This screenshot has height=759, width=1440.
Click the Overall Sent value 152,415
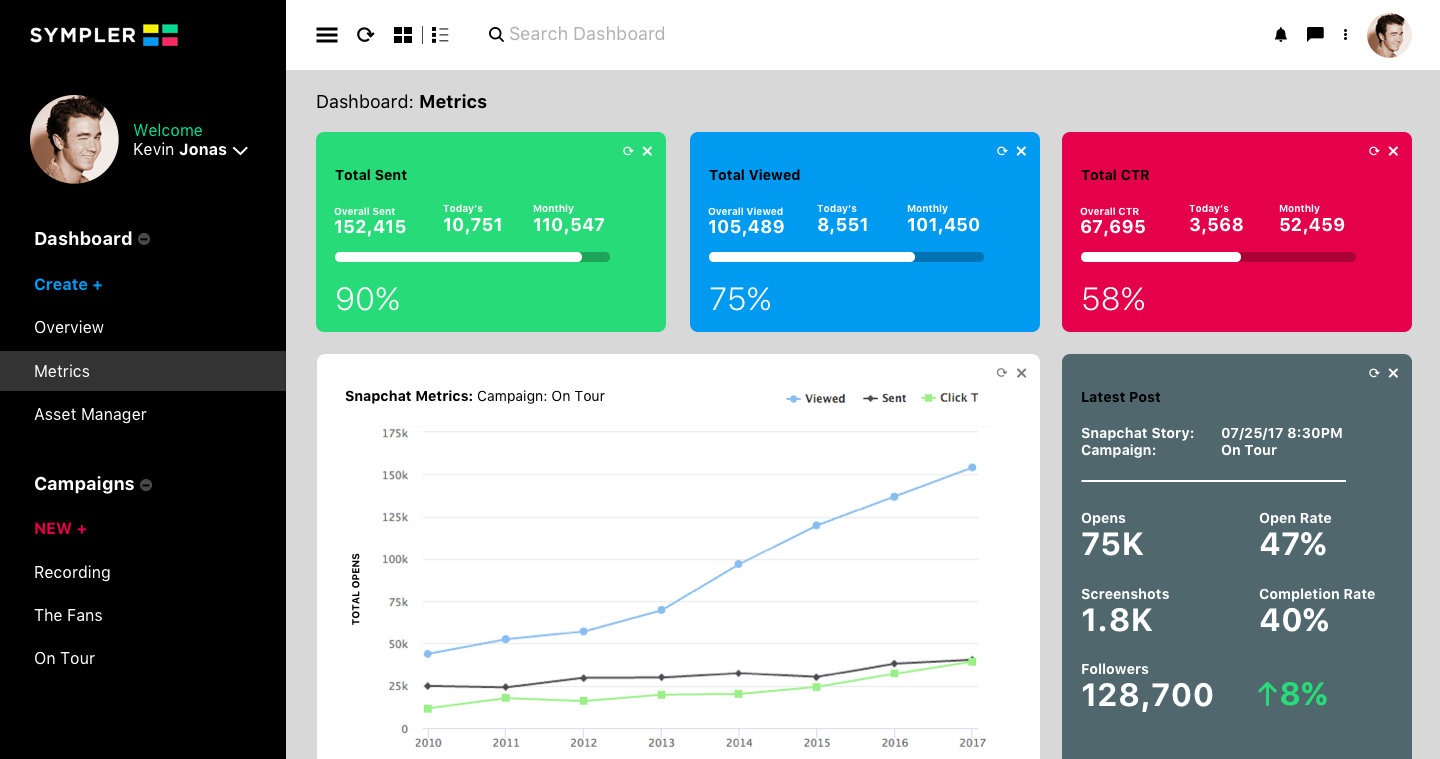tap(370, 227)
